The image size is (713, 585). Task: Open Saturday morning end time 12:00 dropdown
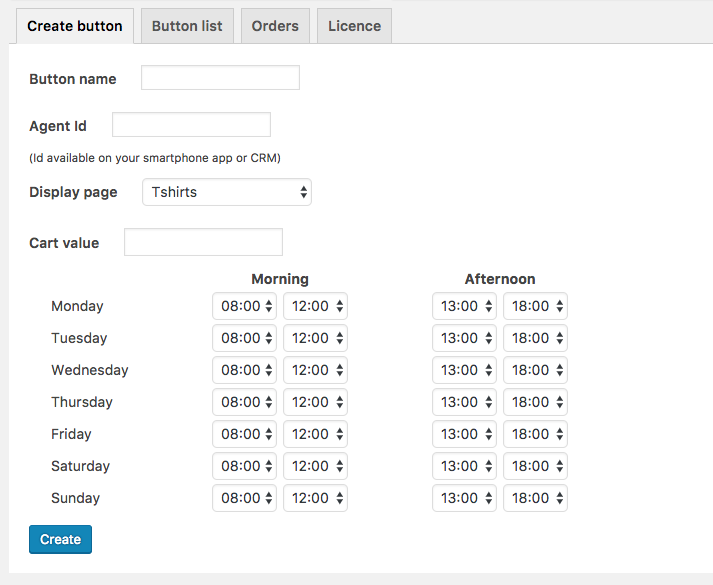[316, 466]
